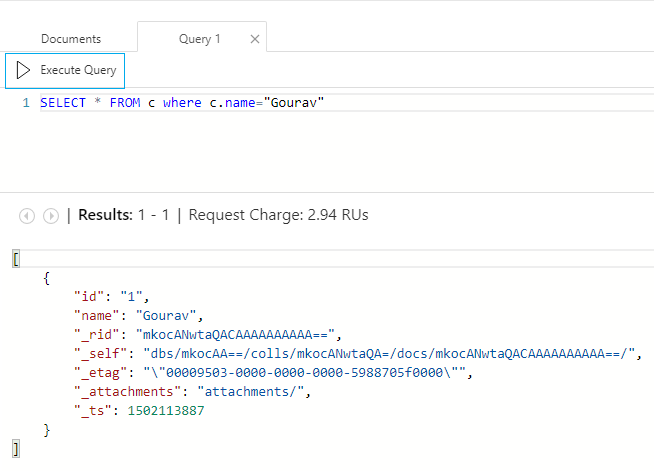Click line number 1 in editor gutter
The height and width of the screenshot is (471, 654).
point(25,103)
